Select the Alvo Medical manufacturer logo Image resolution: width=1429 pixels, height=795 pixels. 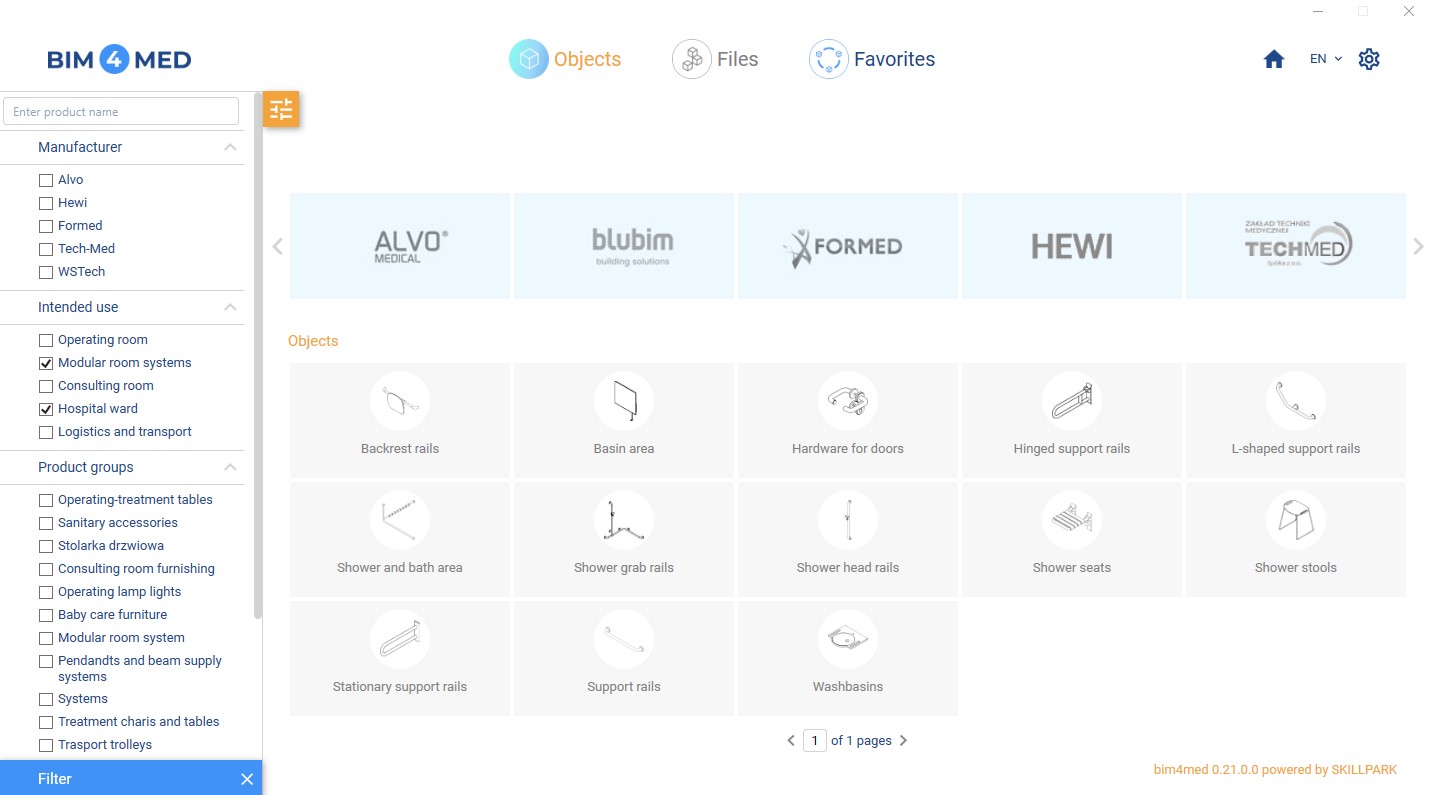[x=400, y=246]
